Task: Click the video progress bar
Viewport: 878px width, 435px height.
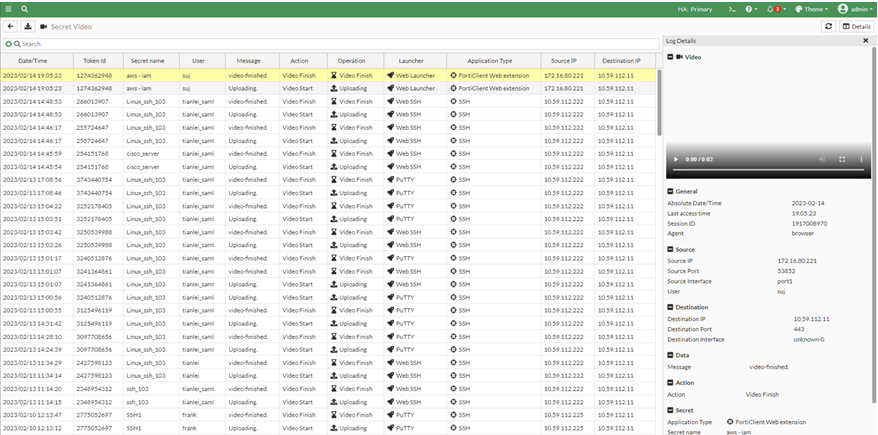Action: pos(767,170)
